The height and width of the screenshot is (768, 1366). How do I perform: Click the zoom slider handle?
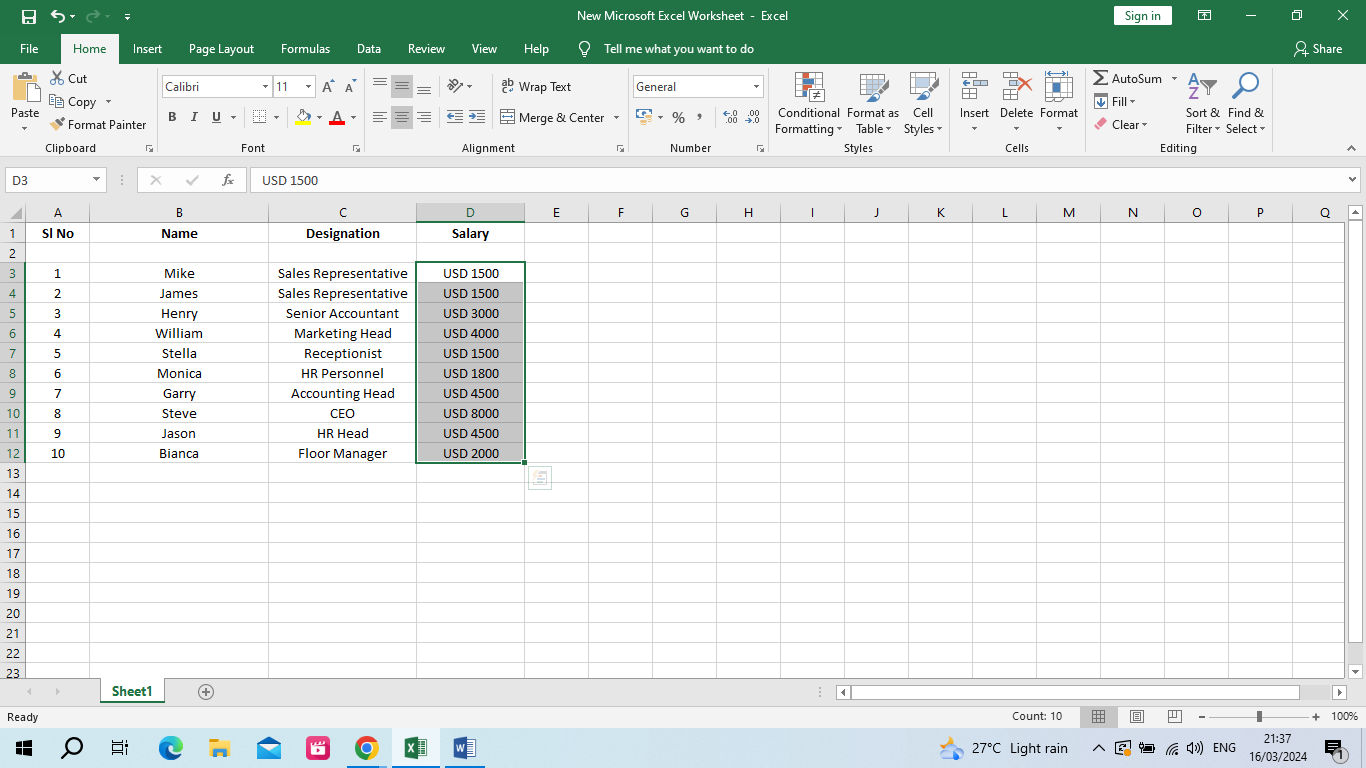tap(1259, 716)
